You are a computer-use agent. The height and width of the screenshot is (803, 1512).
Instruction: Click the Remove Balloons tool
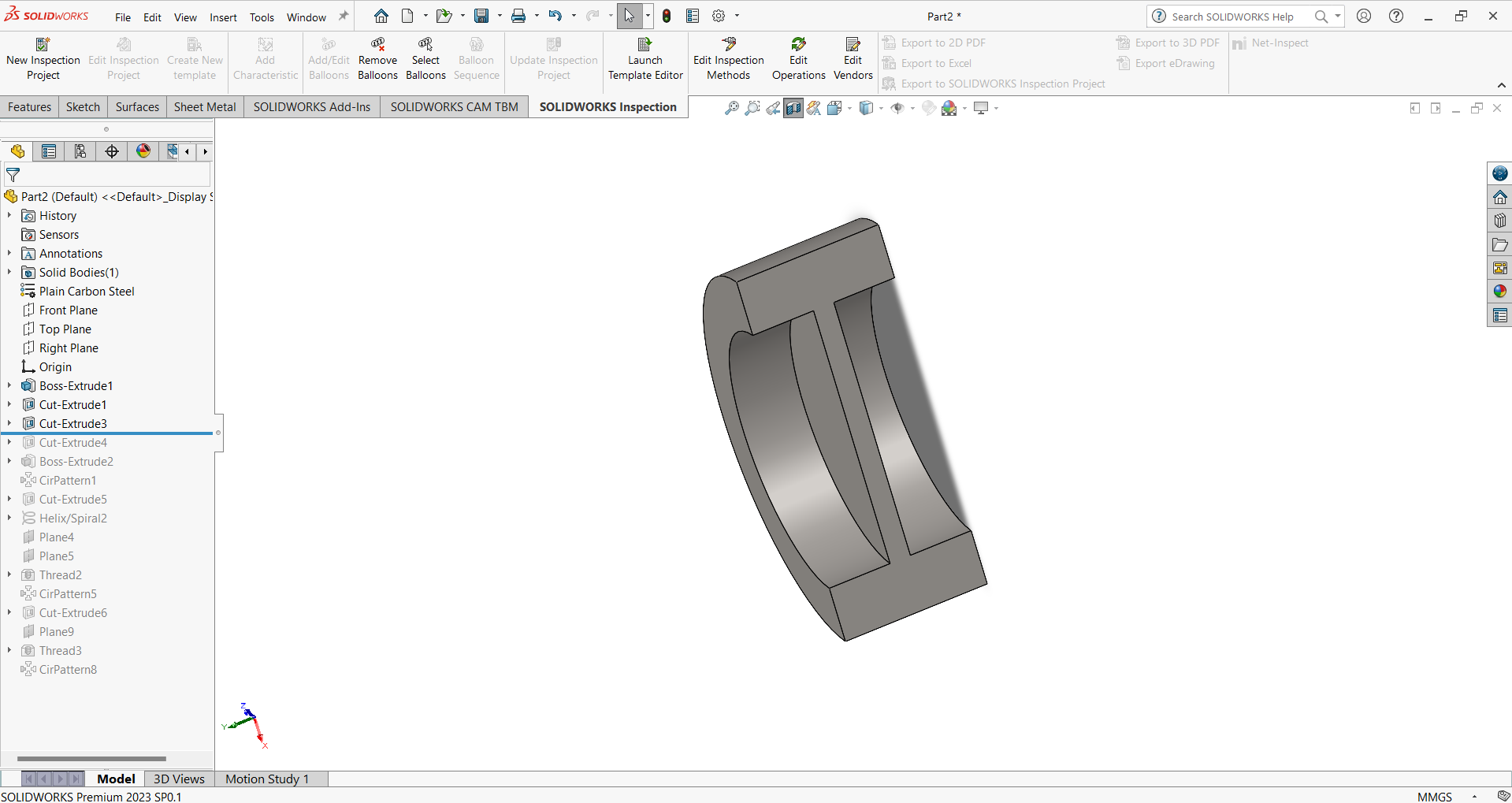click(x=377, y=45)
